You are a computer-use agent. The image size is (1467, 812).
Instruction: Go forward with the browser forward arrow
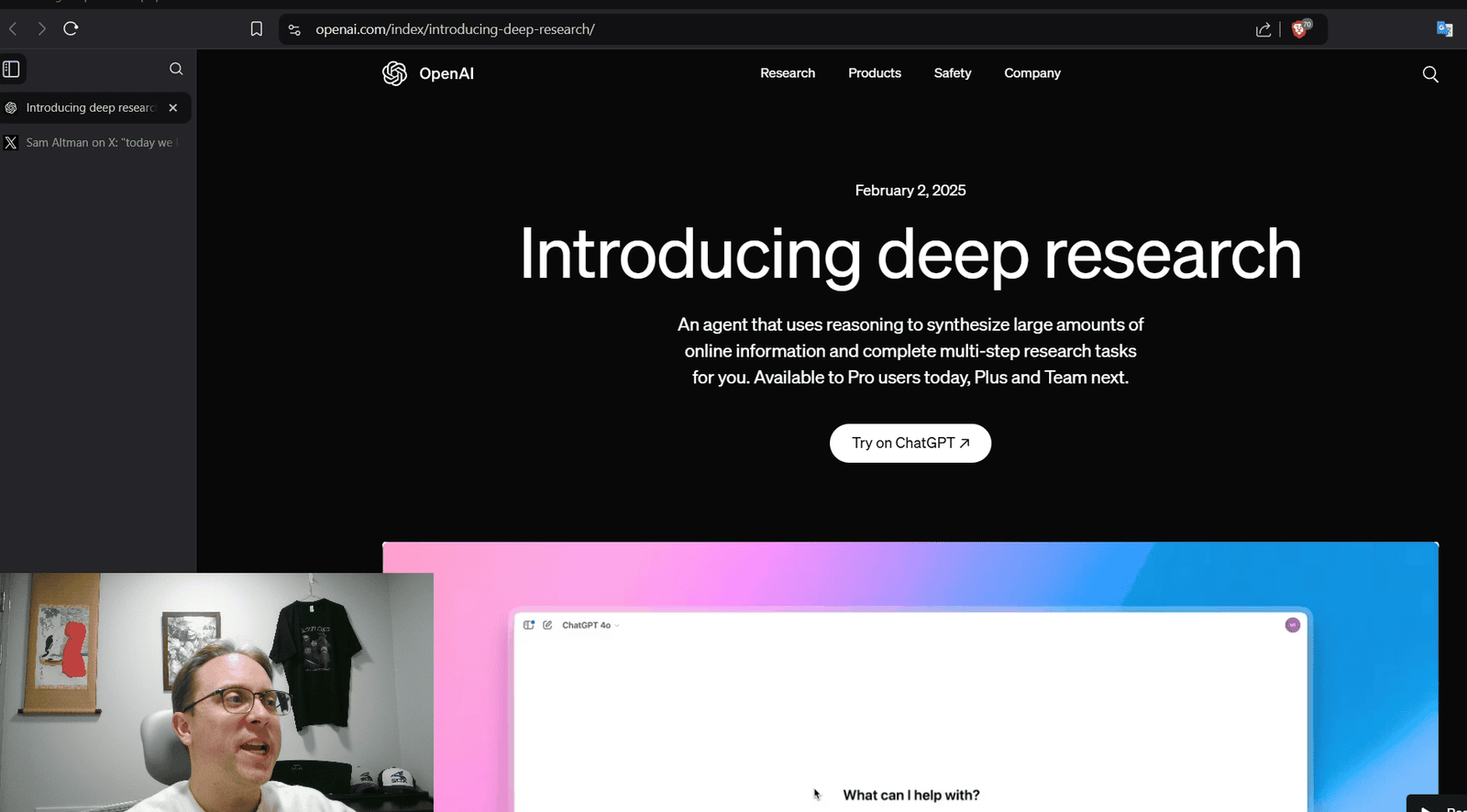(x=41, y=29)
